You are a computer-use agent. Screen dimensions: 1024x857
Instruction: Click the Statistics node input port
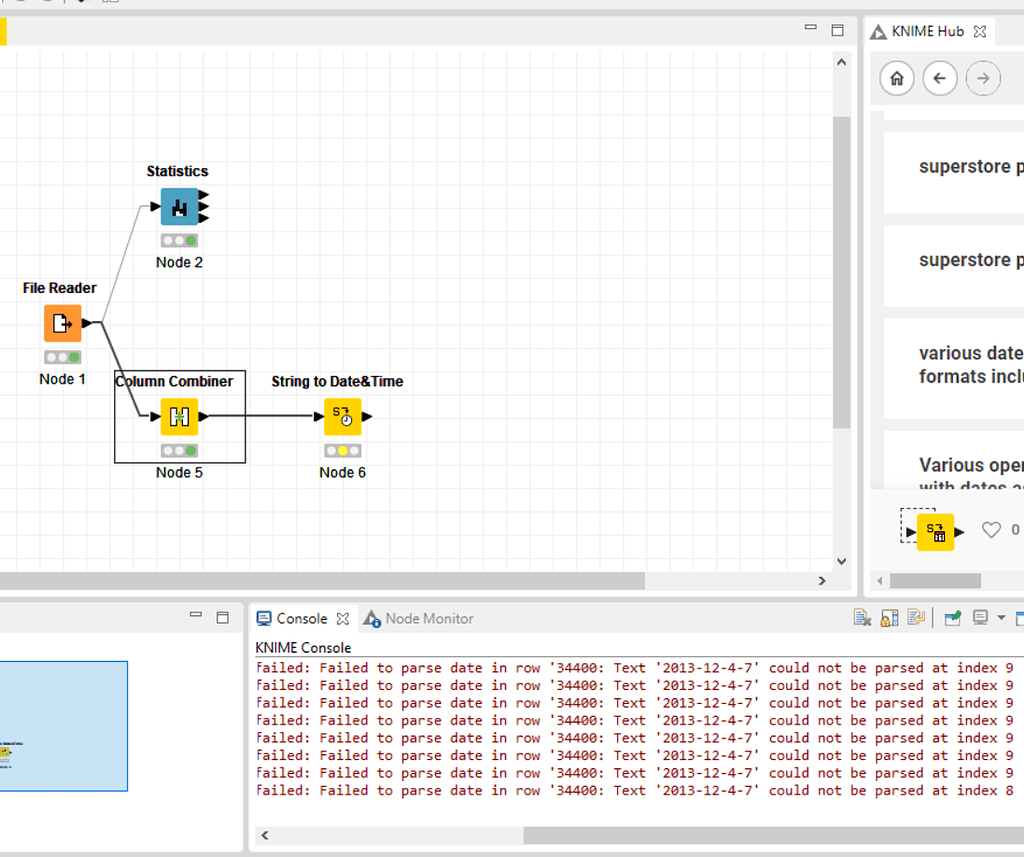155,206
